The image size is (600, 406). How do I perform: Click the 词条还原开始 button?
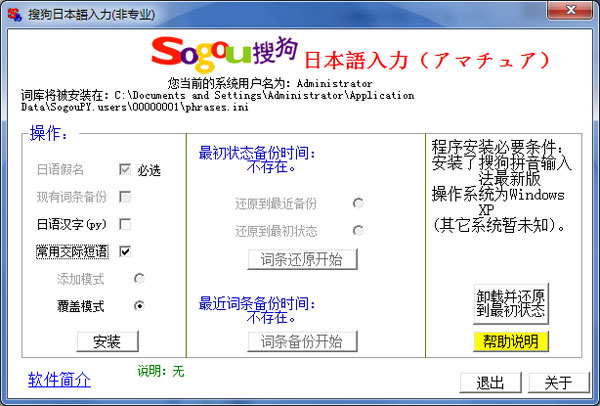(302, 260)
